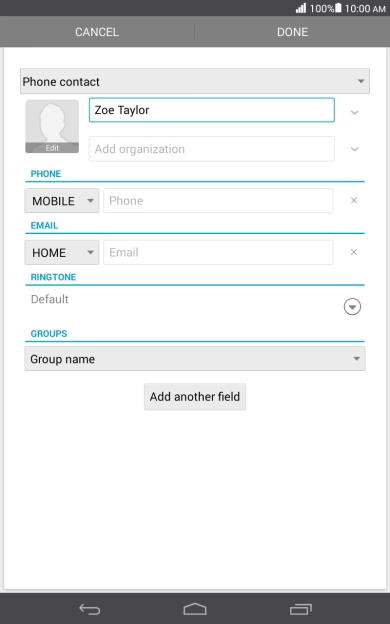
Task: Tap the battery status icon
Action: pos(338,8)
